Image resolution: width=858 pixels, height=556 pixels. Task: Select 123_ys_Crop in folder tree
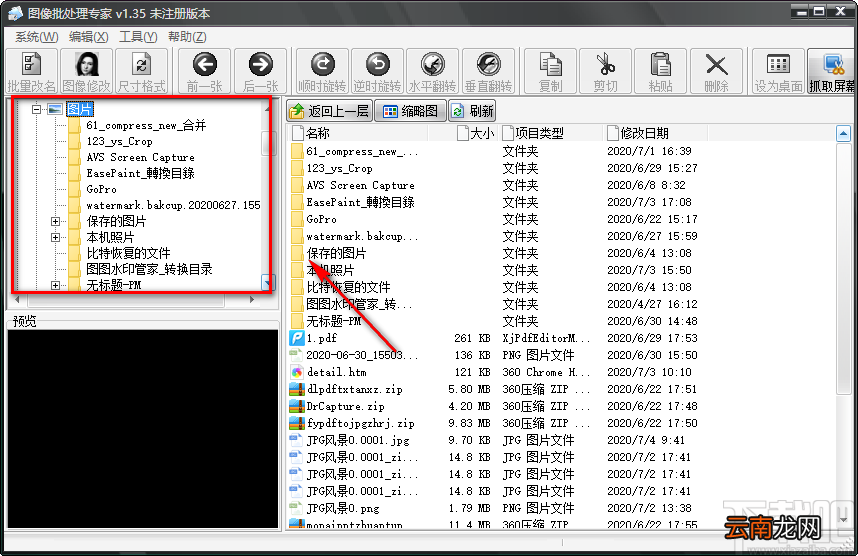coord(119,141)
